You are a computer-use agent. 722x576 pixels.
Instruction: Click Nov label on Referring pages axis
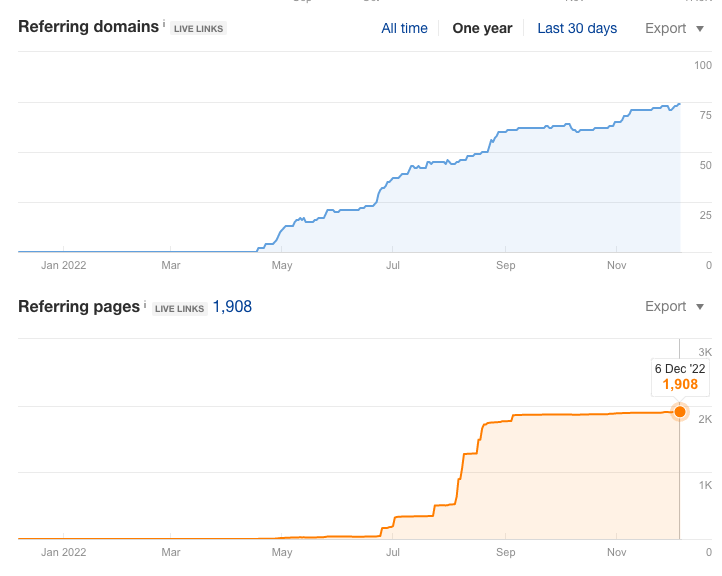(x=616, y=551)
